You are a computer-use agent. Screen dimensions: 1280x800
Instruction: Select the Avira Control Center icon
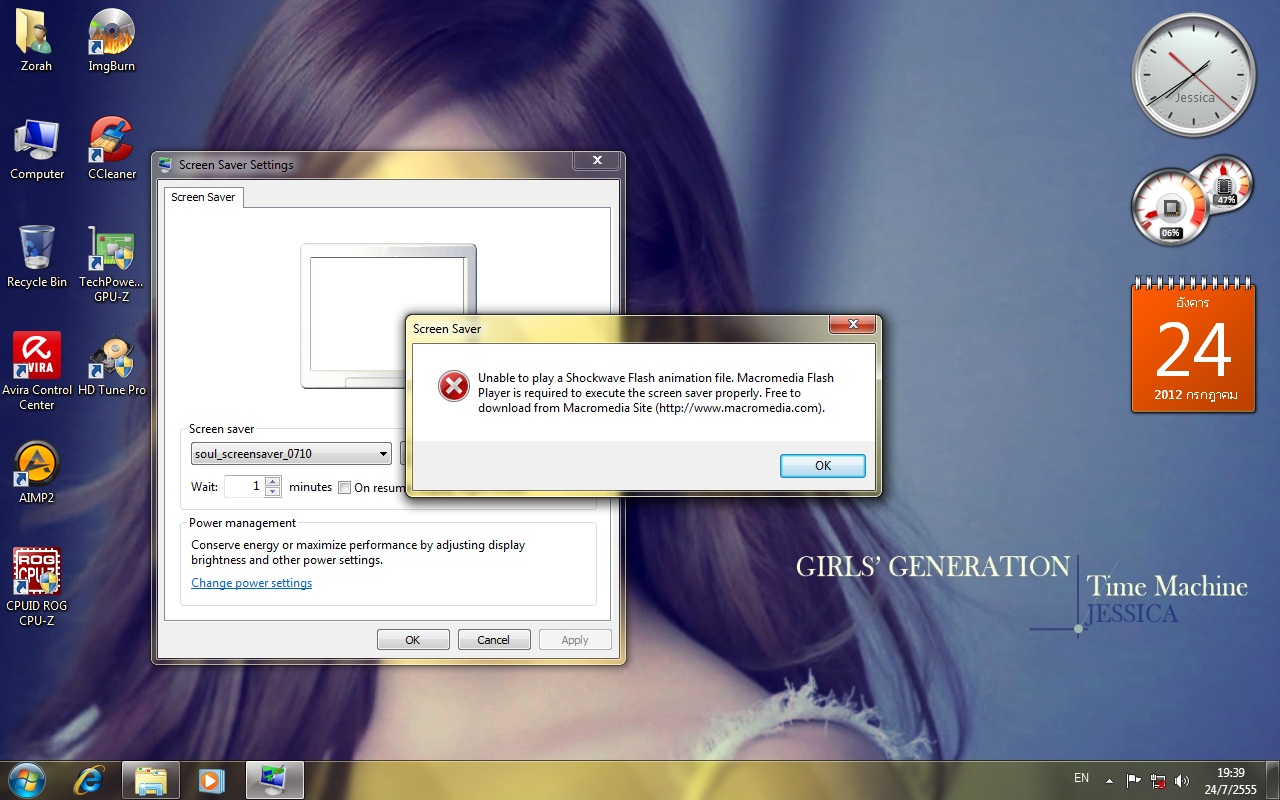[37, 371]
